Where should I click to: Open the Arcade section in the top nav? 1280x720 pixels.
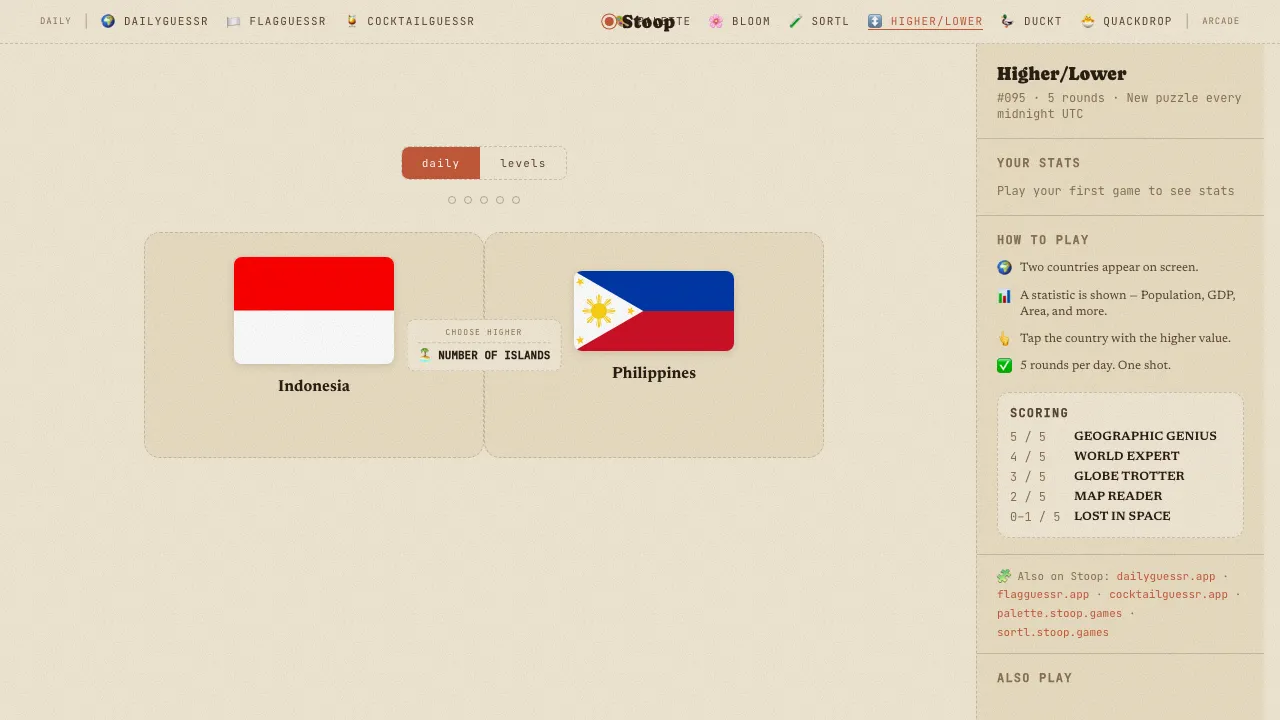click(1221, 21)
